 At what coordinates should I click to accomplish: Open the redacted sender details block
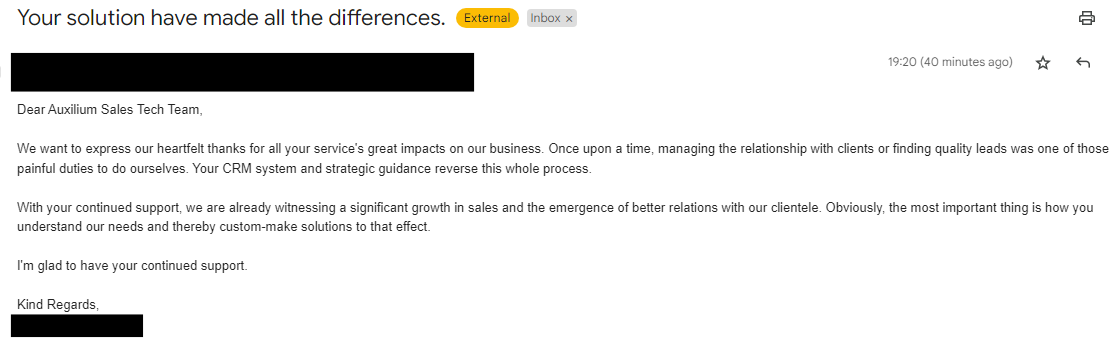(242, 72)
